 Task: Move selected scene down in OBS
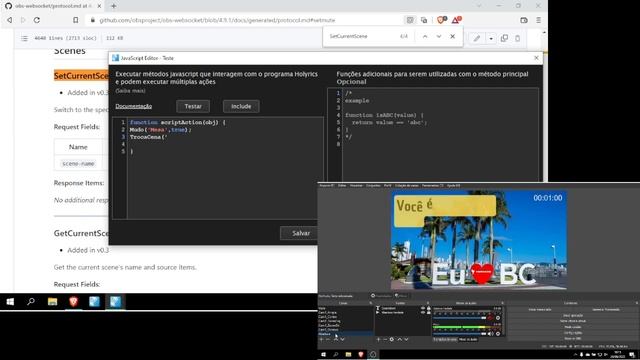click(342, 340)
